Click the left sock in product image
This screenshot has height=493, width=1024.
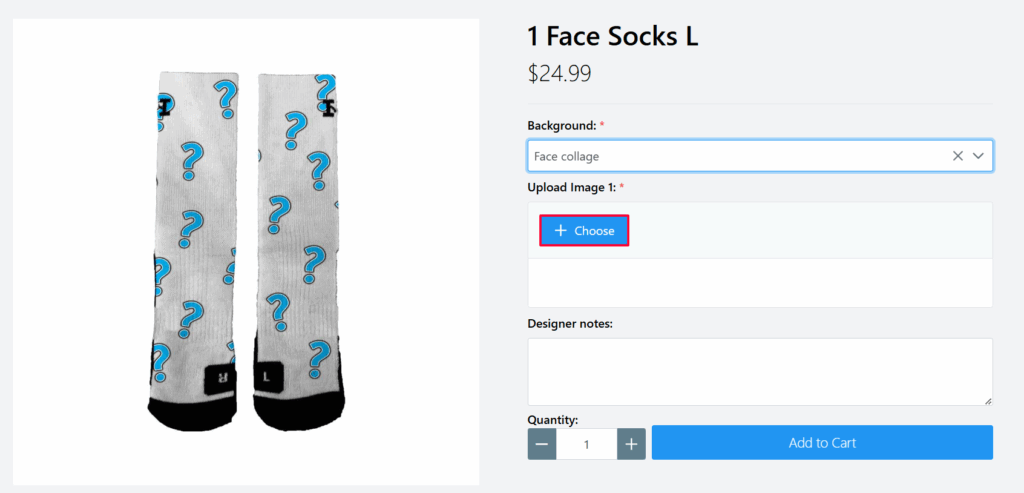coord(193,240)
